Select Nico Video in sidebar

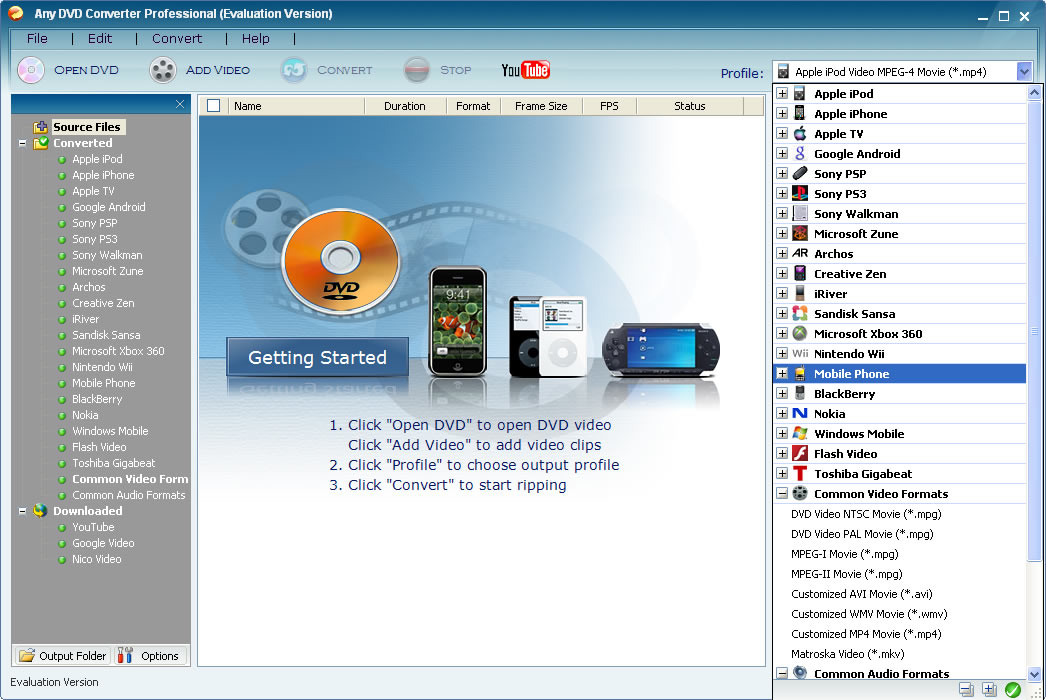[97, 559]
